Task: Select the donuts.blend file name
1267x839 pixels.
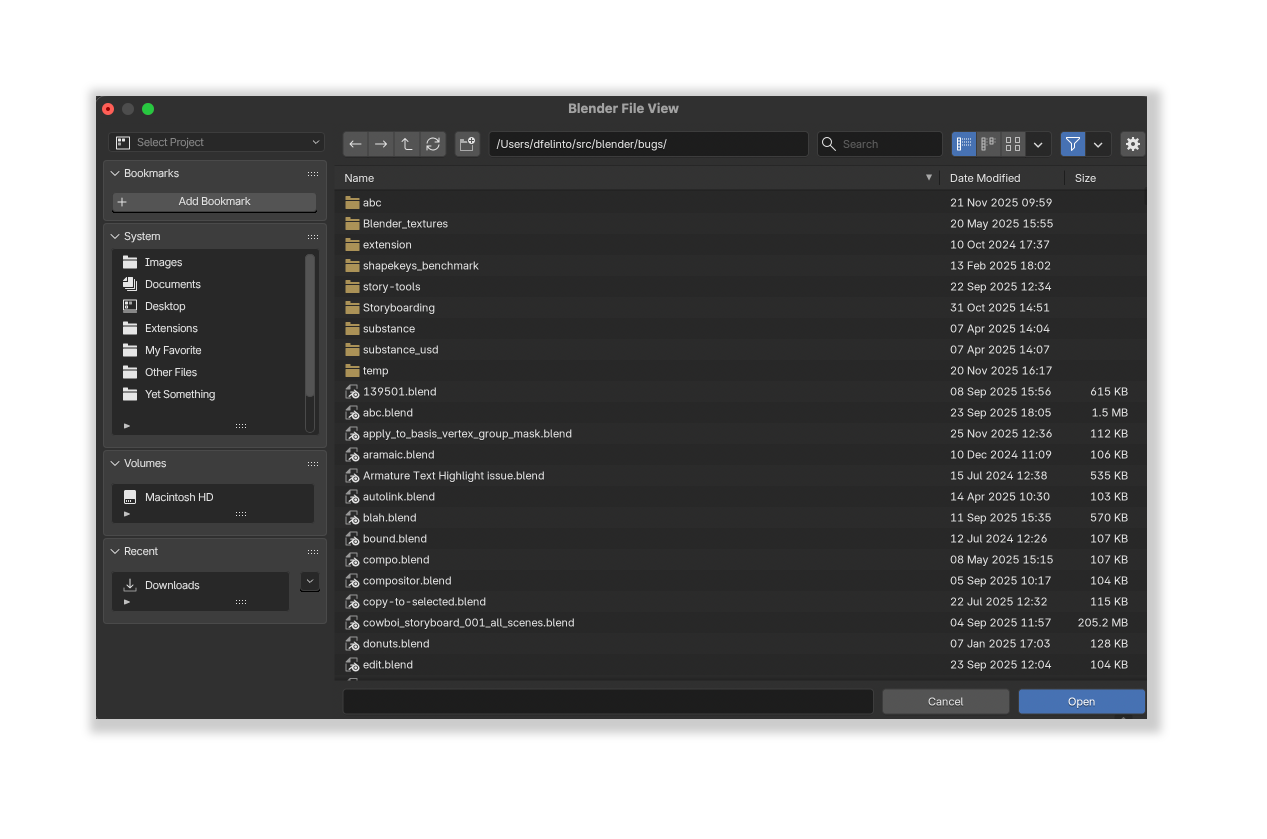Action: pyautogui.click(x=396, y=644)
